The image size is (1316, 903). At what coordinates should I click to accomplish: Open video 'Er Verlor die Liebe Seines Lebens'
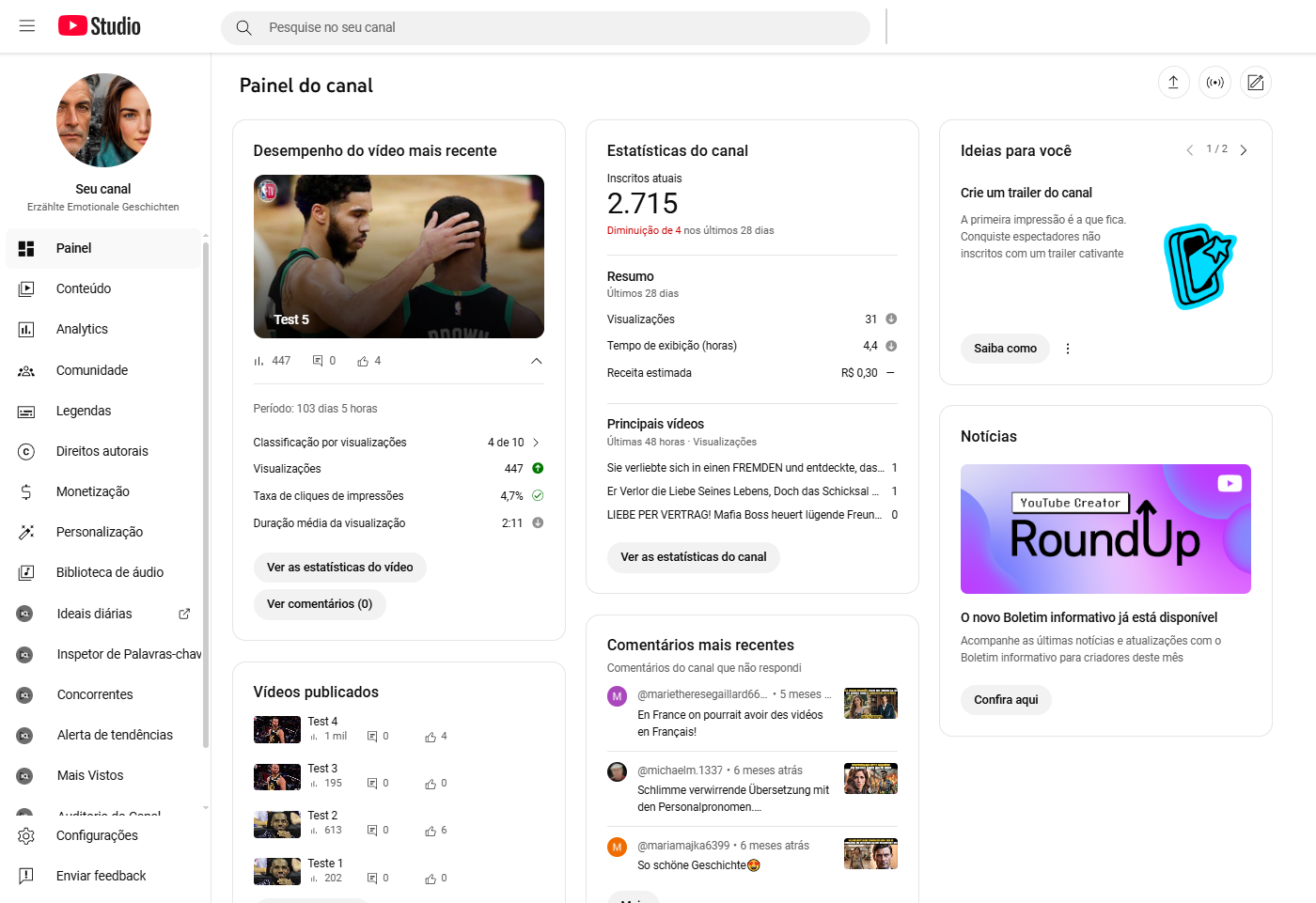(x=743, y=491)
